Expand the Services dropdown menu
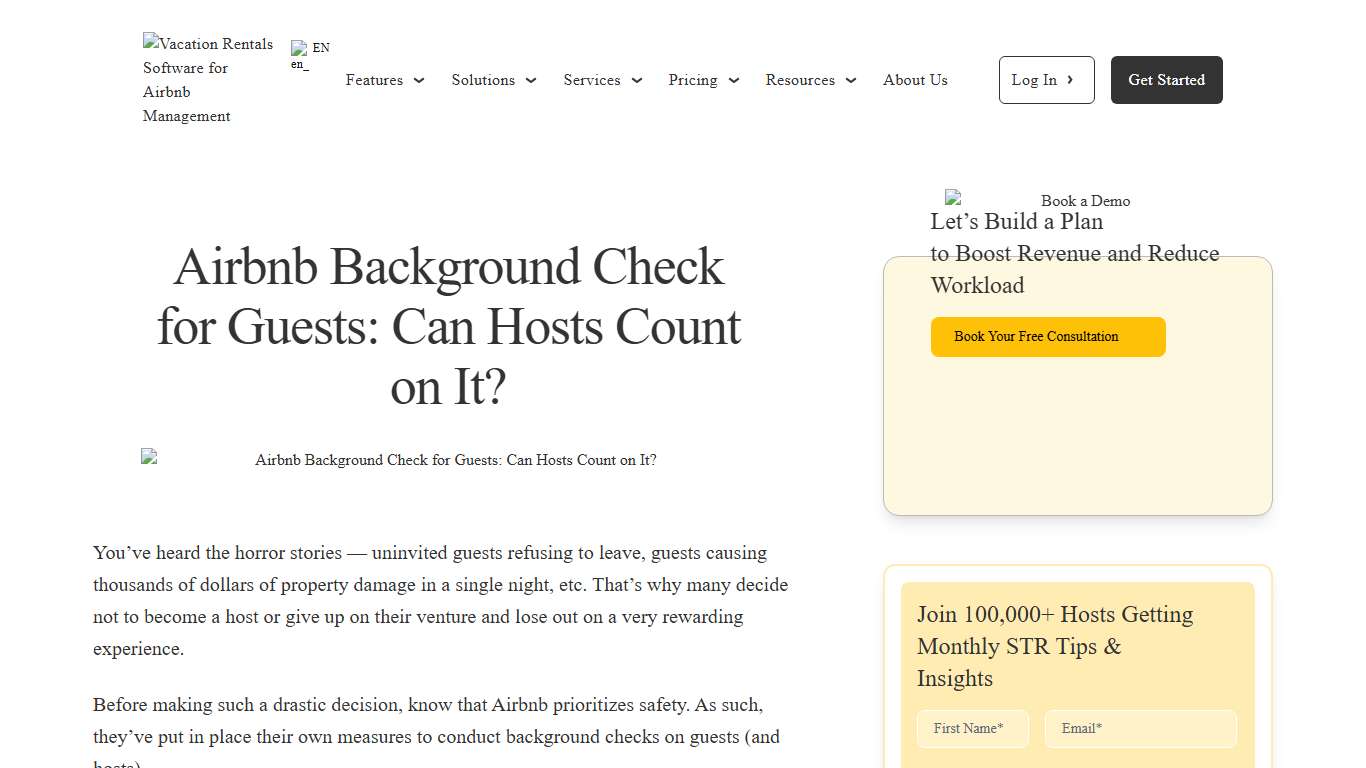This screenshot has width=1366, height=768. click(x=602, y=80)
